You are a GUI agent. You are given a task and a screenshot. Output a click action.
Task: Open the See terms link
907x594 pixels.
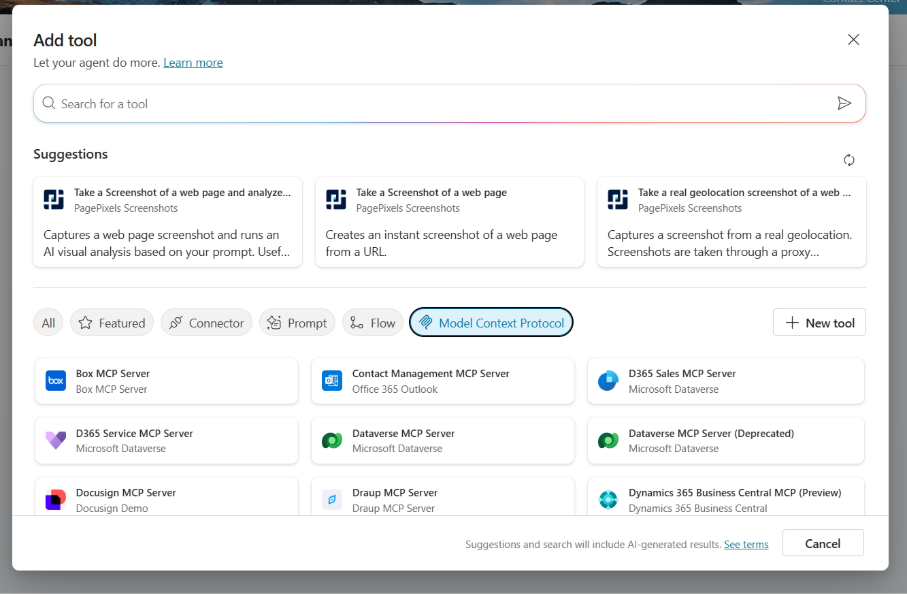coord(746,544)
